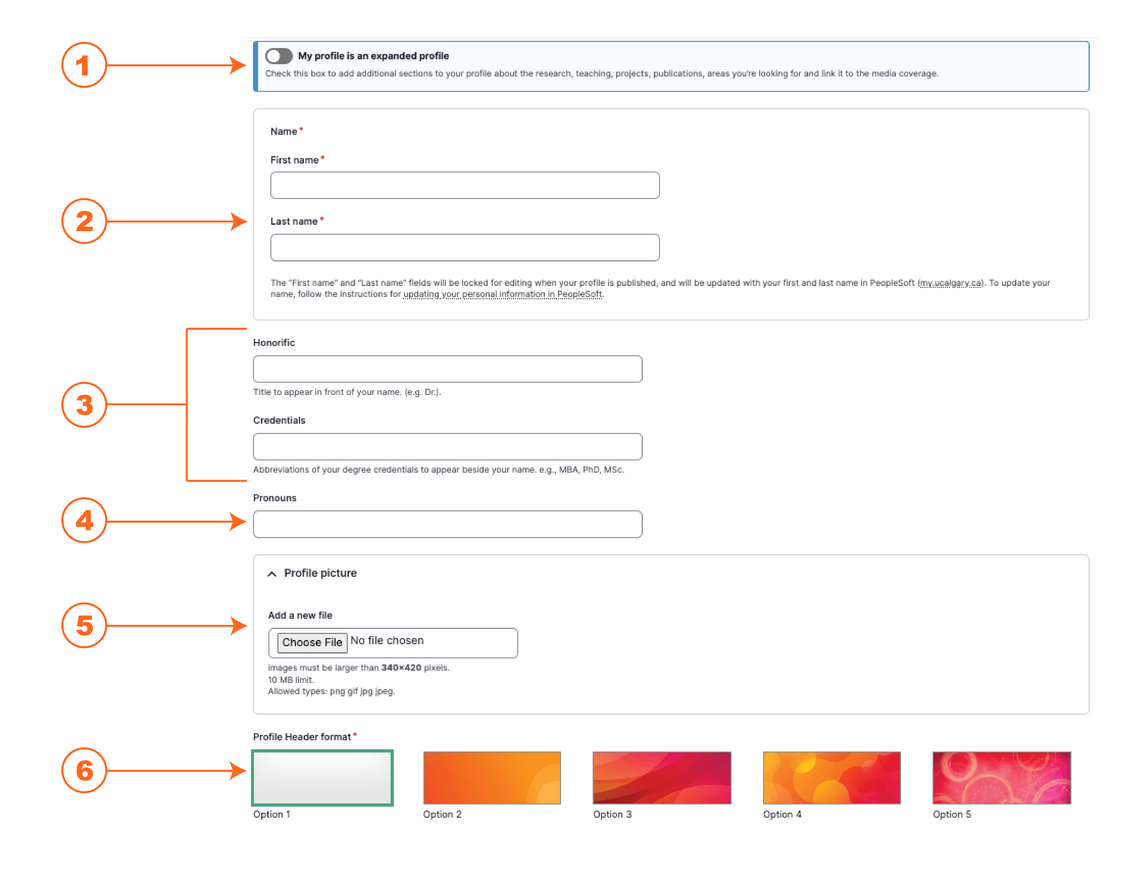Click the Honorific text field
The height and width of the screenshot is (875, 1140).
pyautogui.click(x=447, y=368)
